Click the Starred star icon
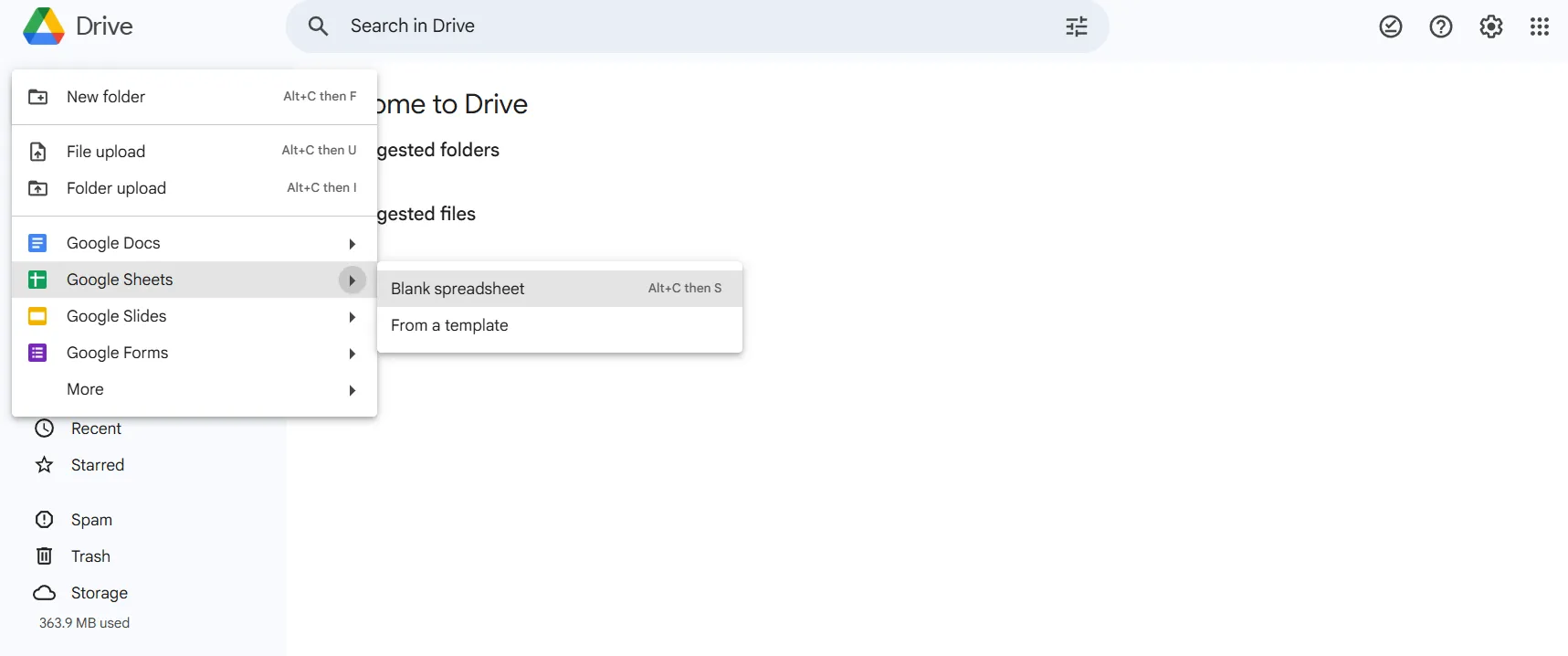Image resolution: width=1568 pixels, height=656 pixels. coord(44,465)
